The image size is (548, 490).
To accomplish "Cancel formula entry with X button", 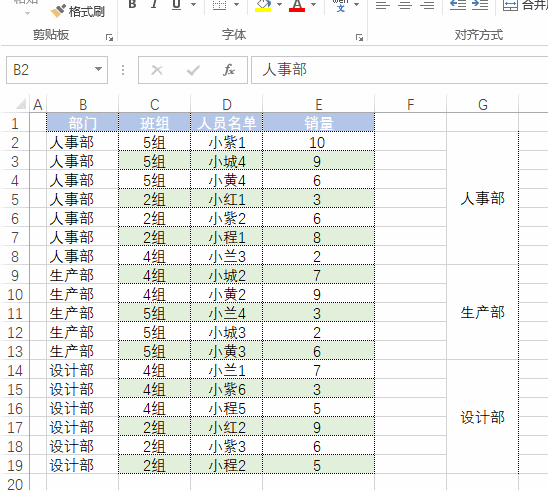I will pos(157,70).
